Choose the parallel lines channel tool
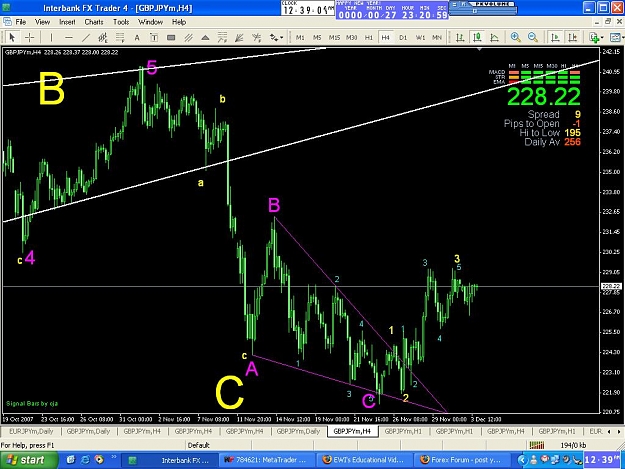 pyautogui.click(x=188, y=37)
